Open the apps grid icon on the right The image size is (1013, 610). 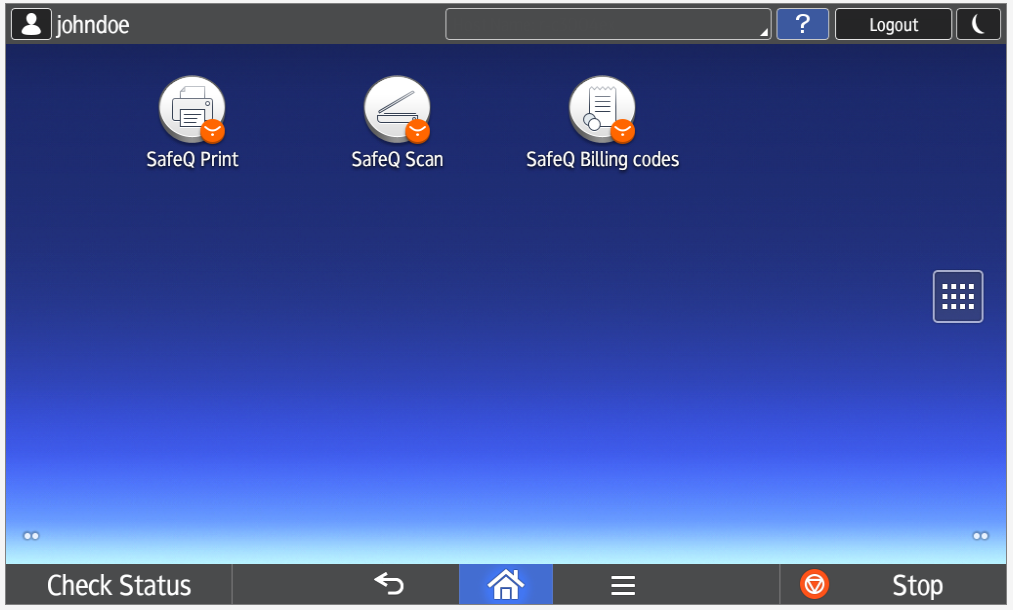[957, 296]
